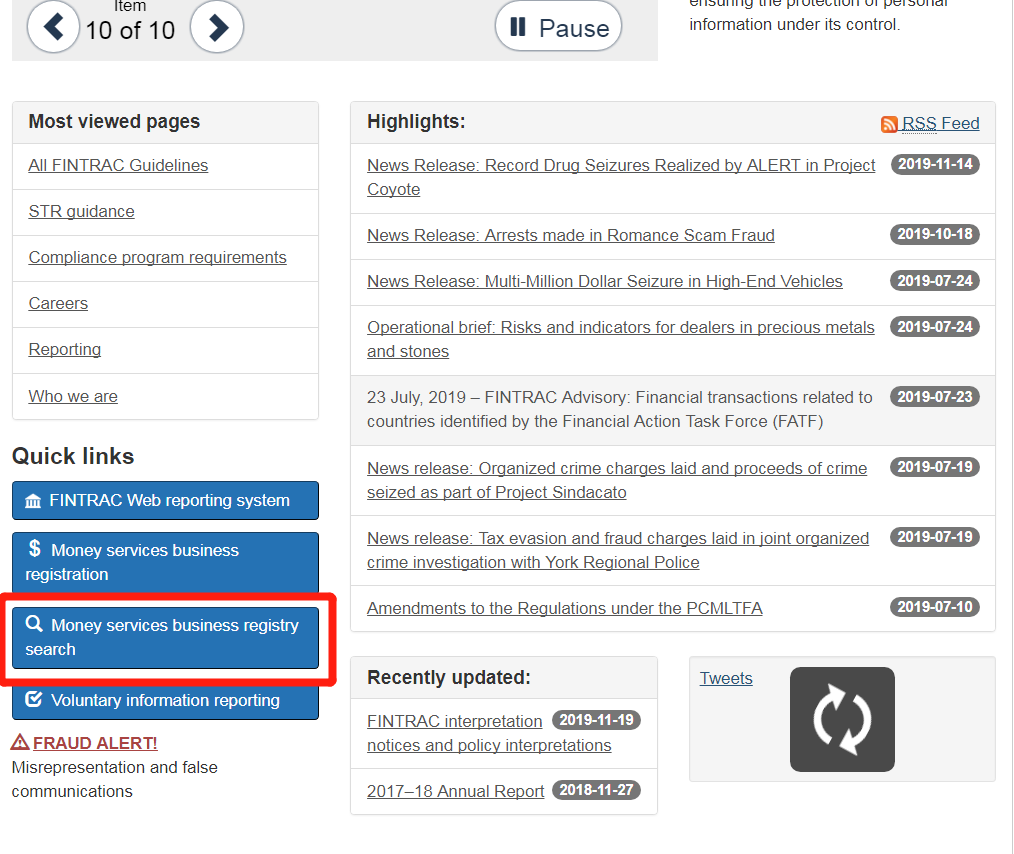Click the Quick links heading
The width and height of the screenshot is (1014, 854).
tap(73, 456)
